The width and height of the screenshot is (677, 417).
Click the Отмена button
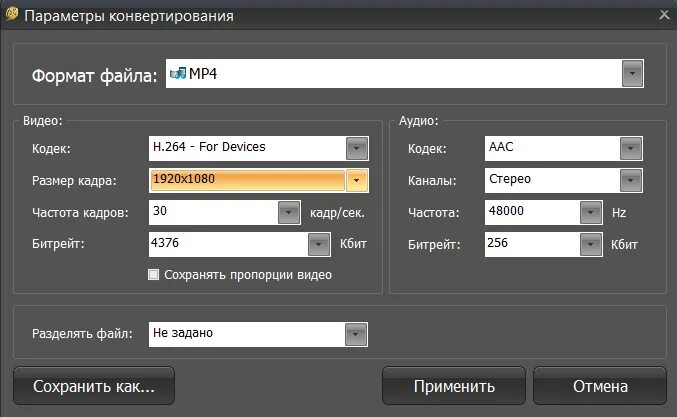600,386
